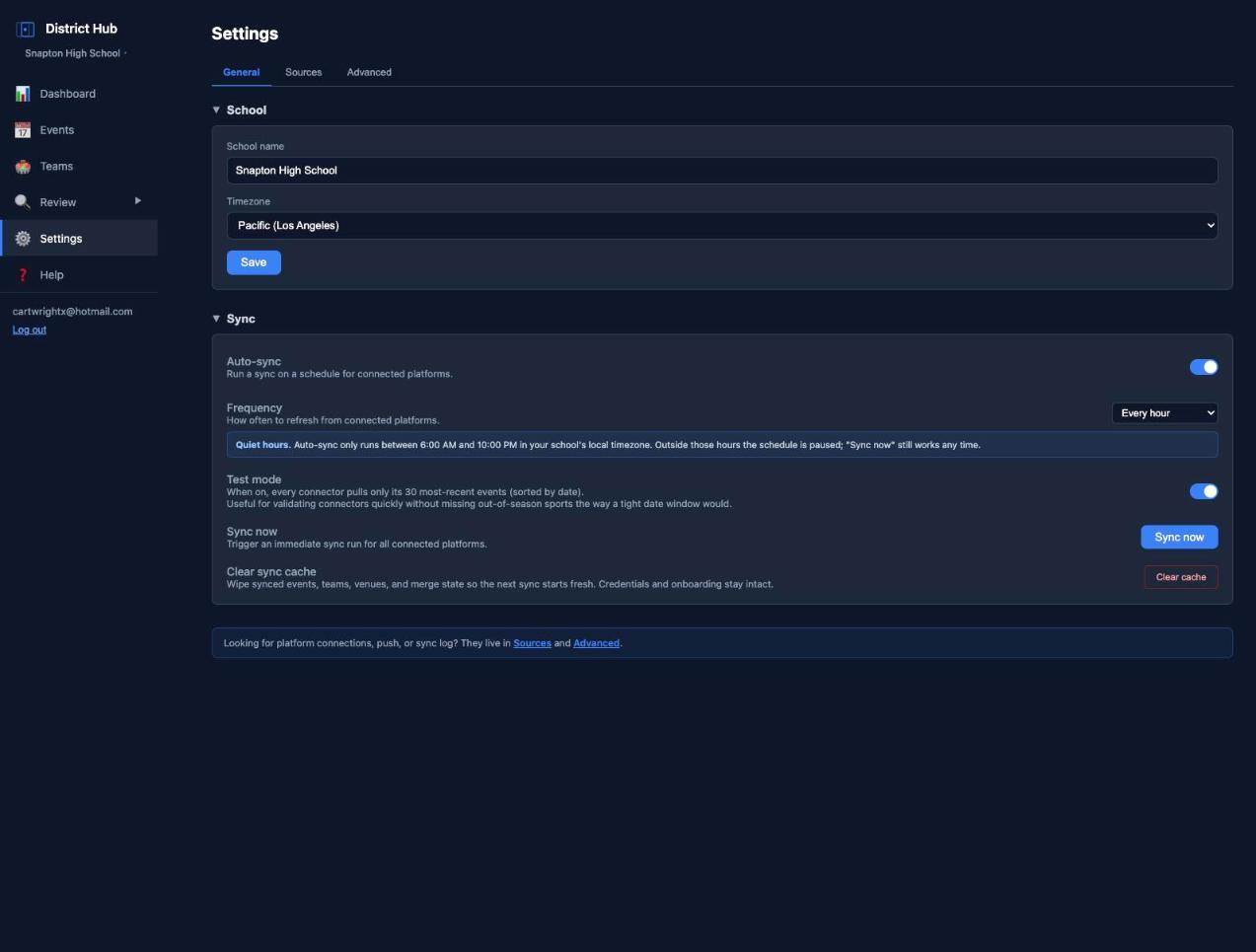Click the Quiet hours notice label

262,445
